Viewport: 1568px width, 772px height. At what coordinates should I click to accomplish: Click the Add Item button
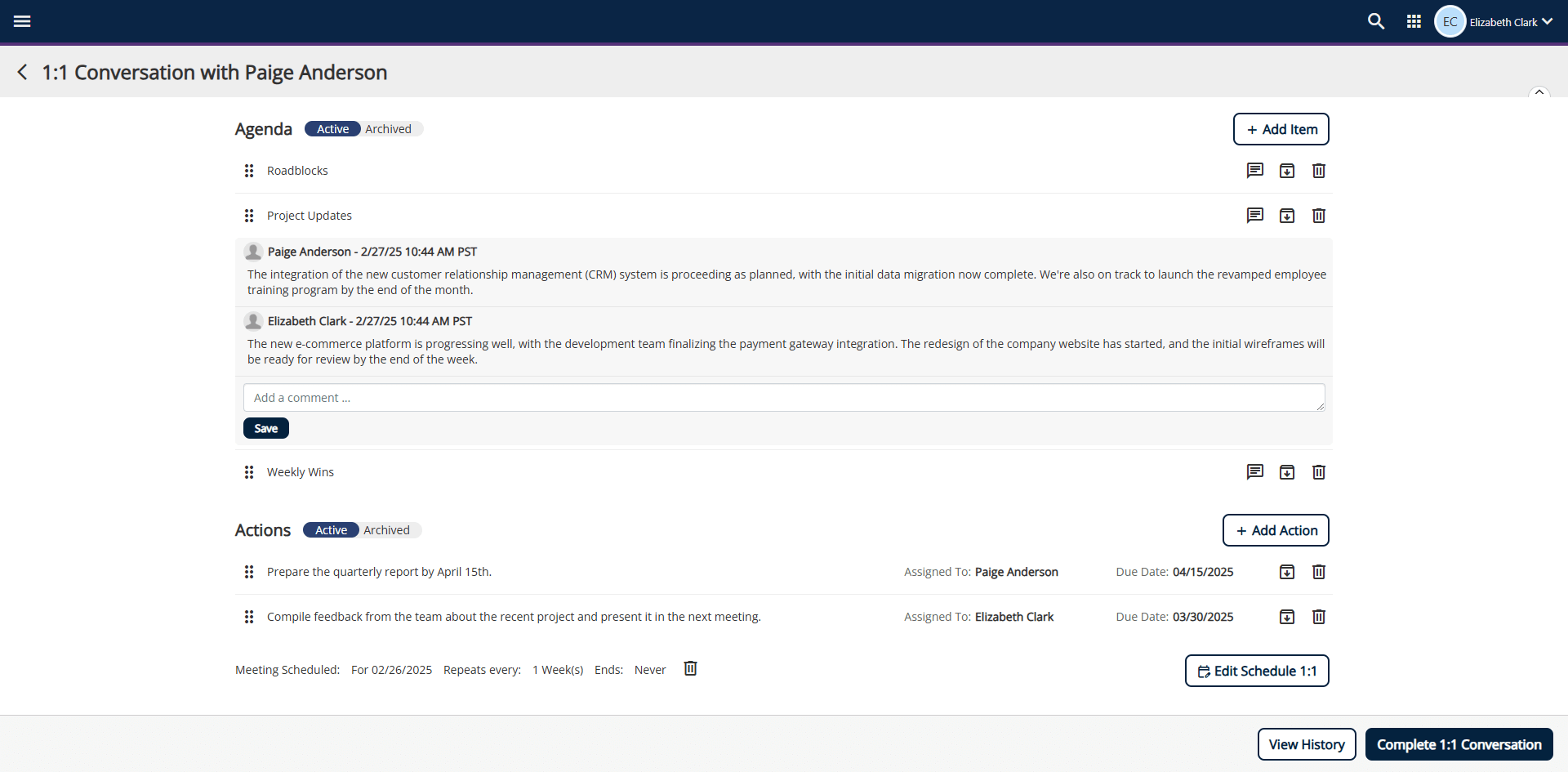pos(1281,129)
